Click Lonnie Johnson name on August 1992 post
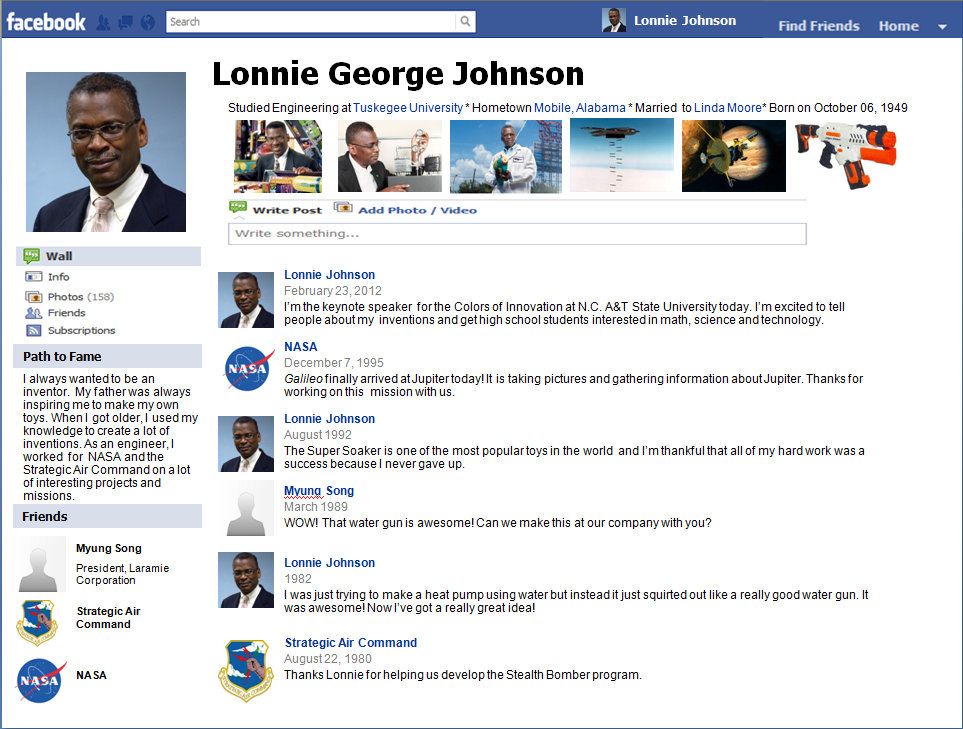Image resolution: width=963 pixels, height=729 pixels. (329, 418)
